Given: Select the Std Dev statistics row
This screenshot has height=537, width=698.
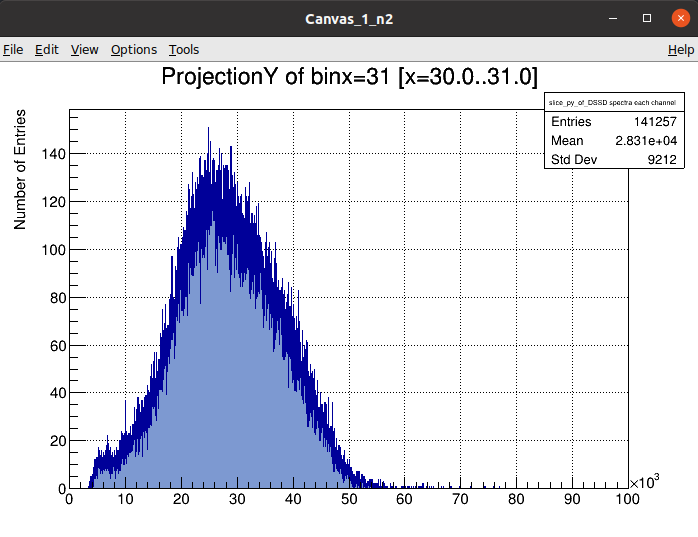Looking at the screenshot, I should [612, 160].
